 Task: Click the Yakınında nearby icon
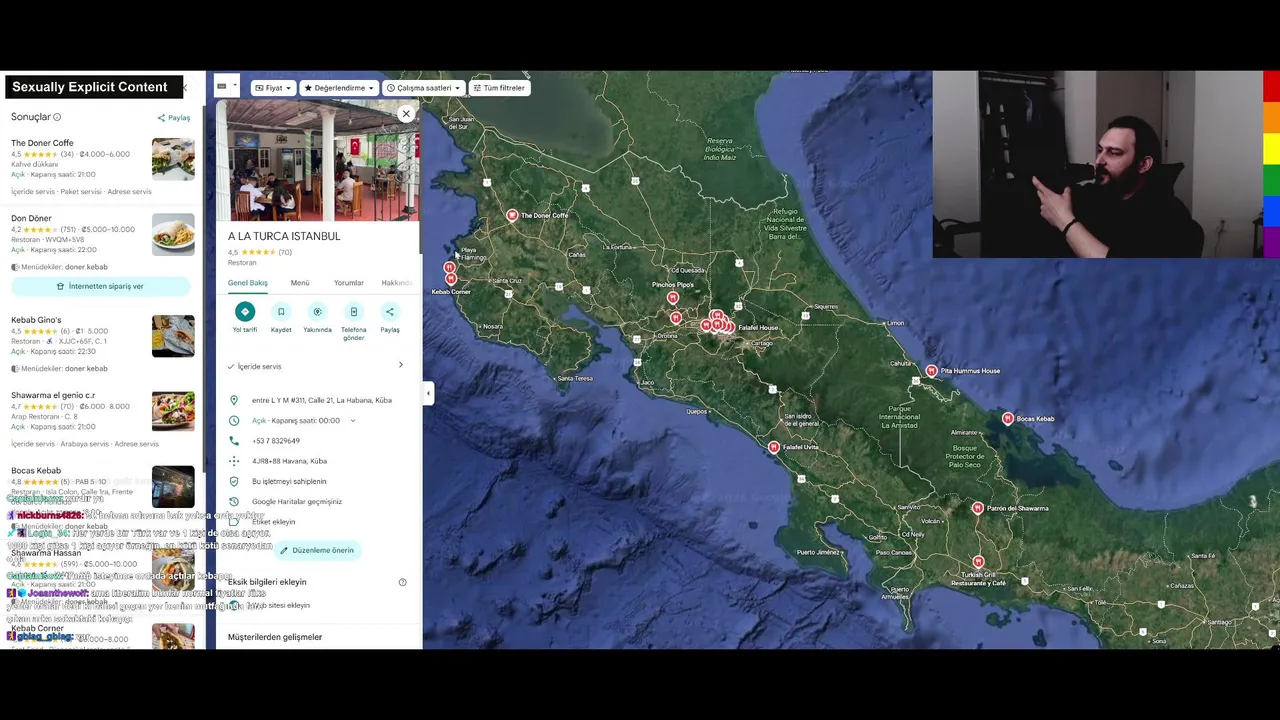(317, 312)
